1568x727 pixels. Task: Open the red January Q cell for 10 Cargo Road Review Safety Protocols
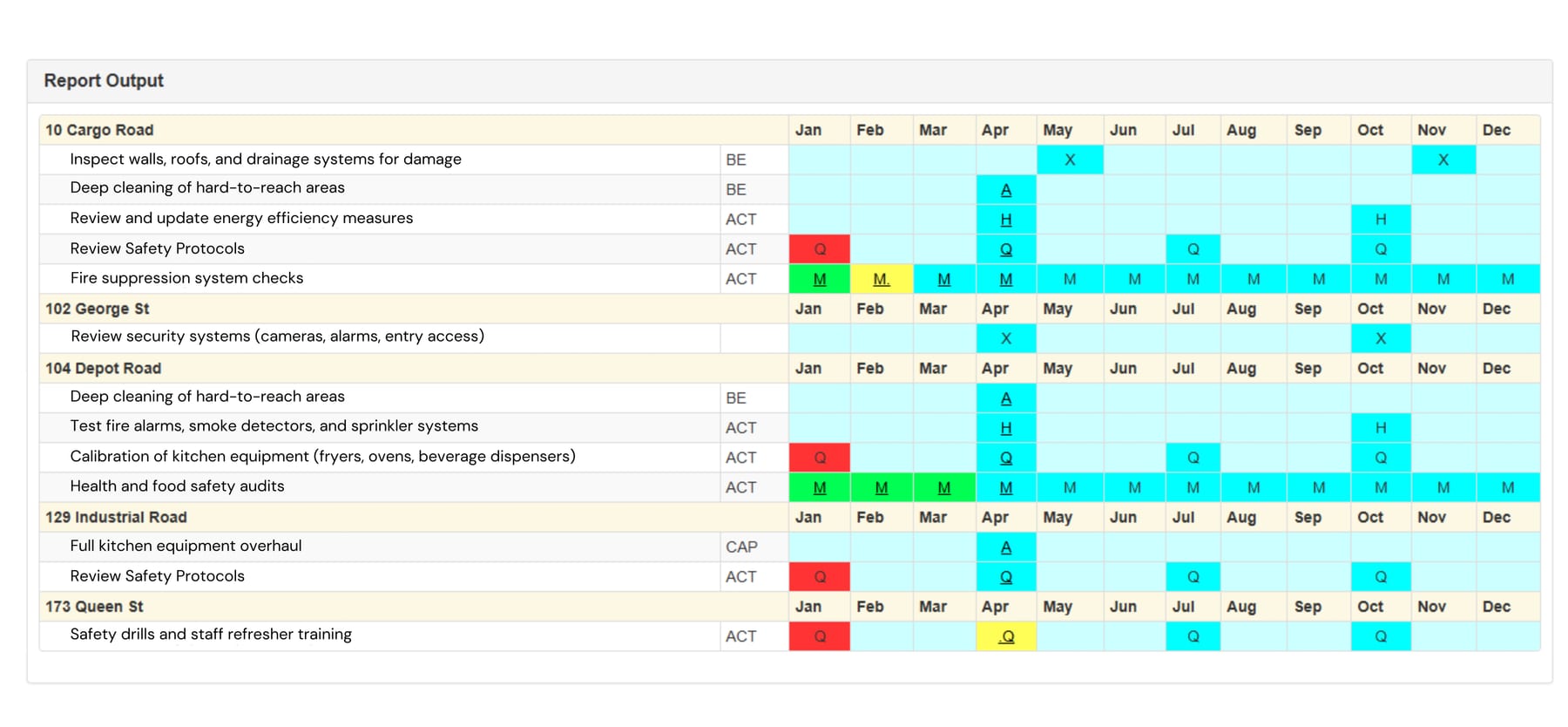pyautogui.click(x=820, y=249)
